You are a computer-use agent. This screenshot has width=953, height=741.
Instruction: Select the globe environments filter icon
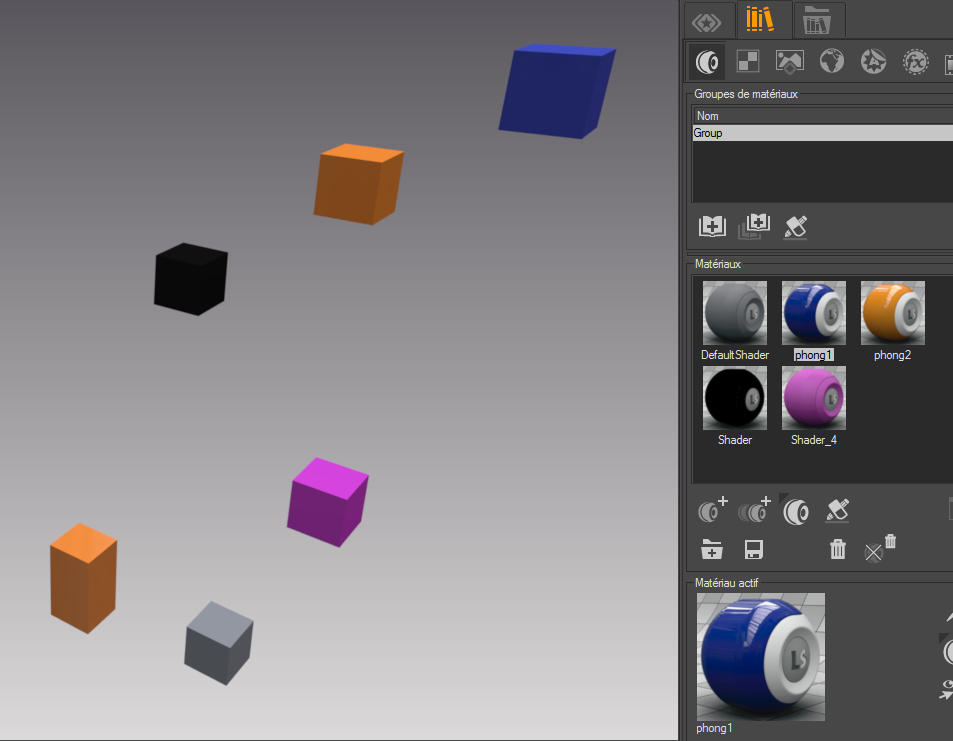(831, 62)
